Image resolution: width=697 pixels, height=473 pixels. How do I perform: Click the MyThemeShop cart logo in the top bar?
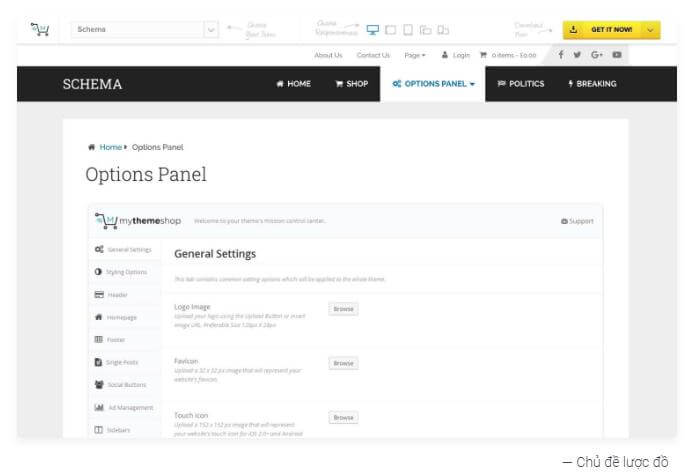click(x=40, y=29)
